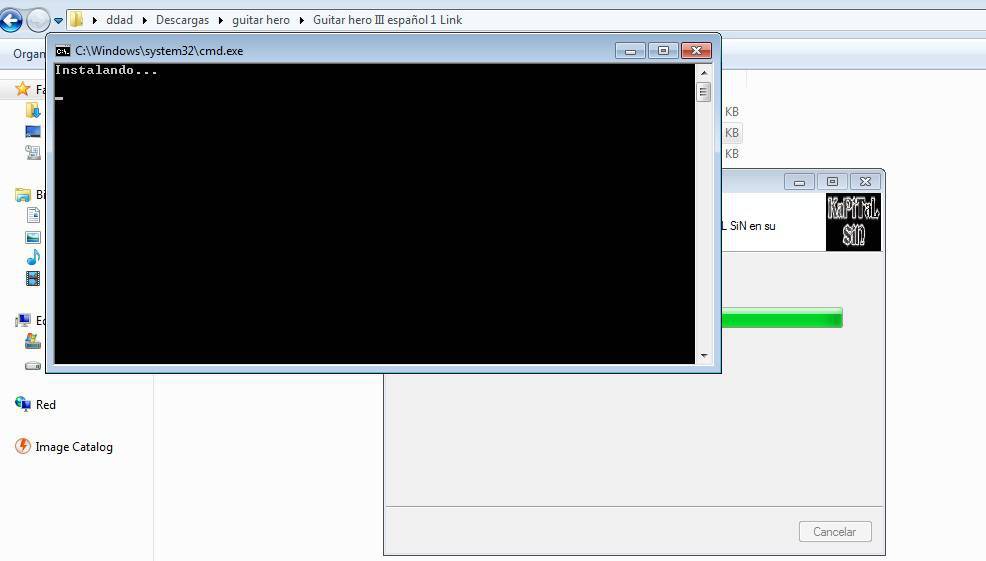Close the installer window
Screen dimensions: 986x561
tap(865, 182)
